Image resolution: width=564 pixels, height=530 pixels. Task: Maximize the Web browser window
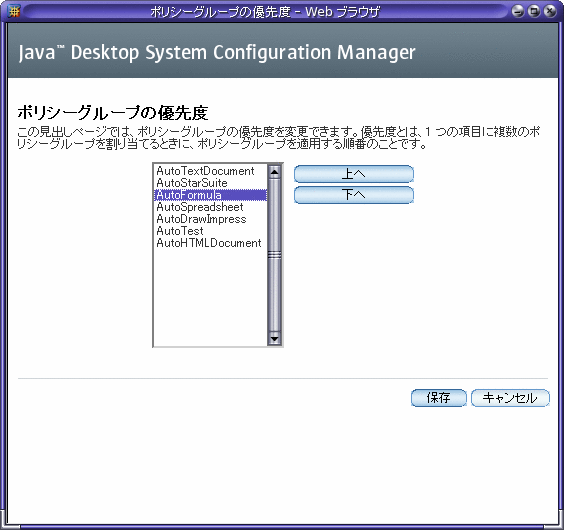pyautogui.click(x=534, y=12)
